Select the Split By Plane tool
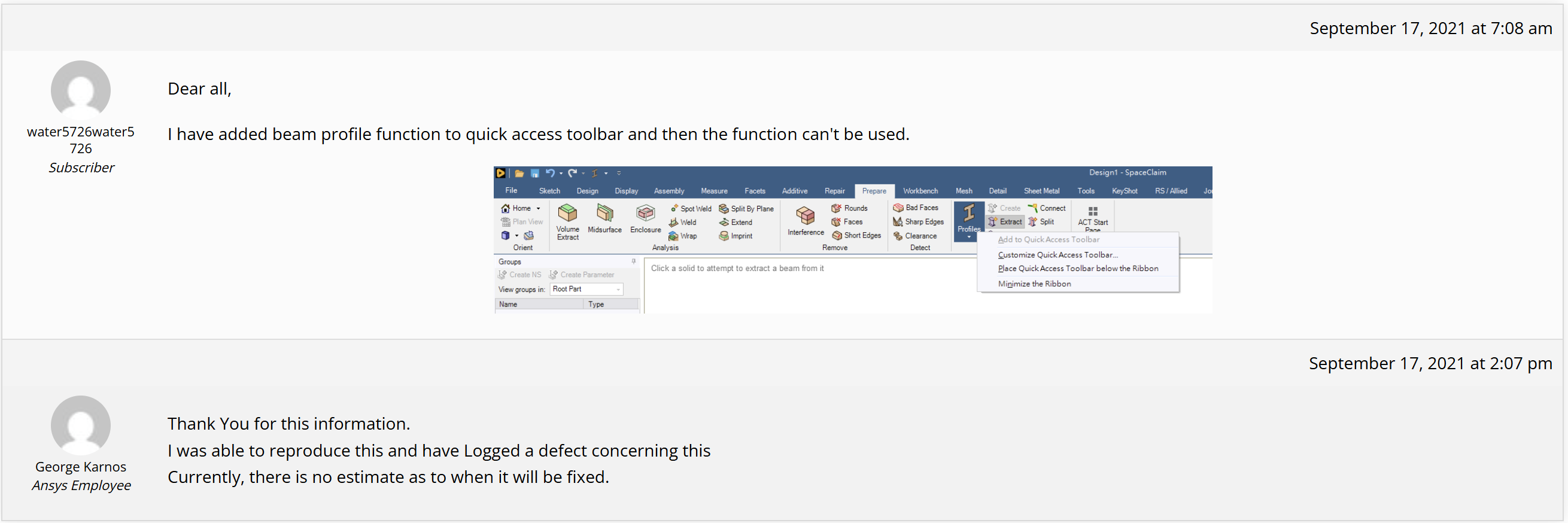Image resolution: width=1568 pixels, height=523 pixels. [x=746, y=208]
